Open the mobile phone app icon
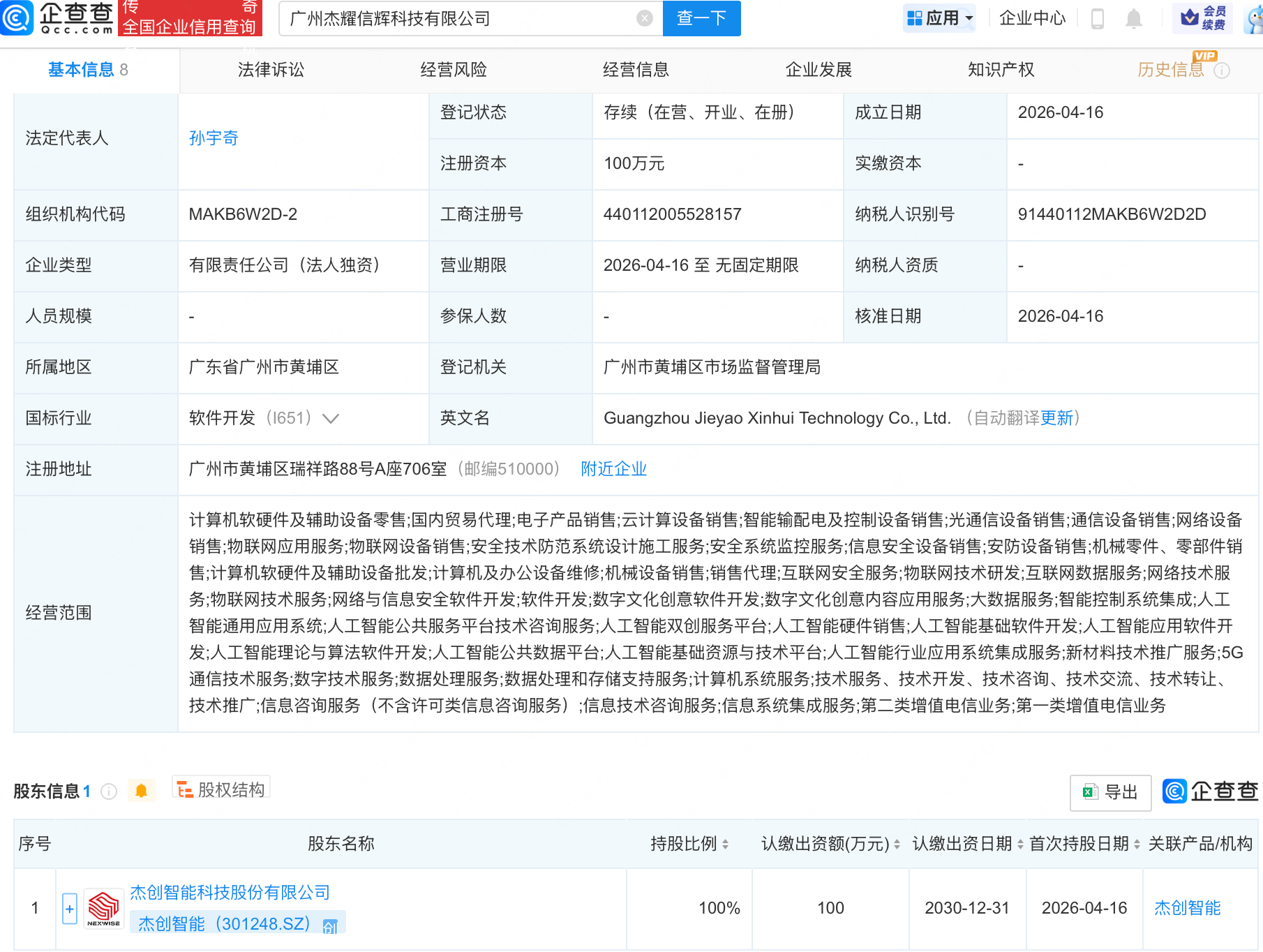Image resolution: width=1263 pixels, height=952 pixels. (1097, 19)
